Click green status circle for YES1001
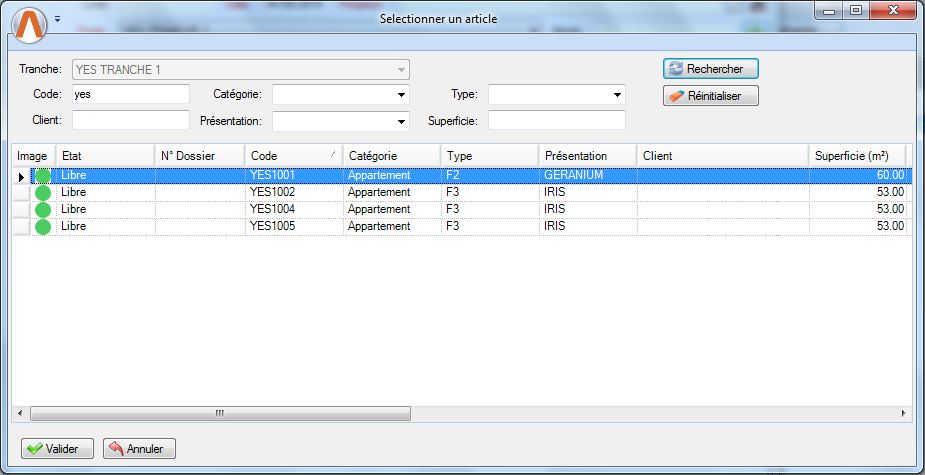 click(x=43, y=176)
